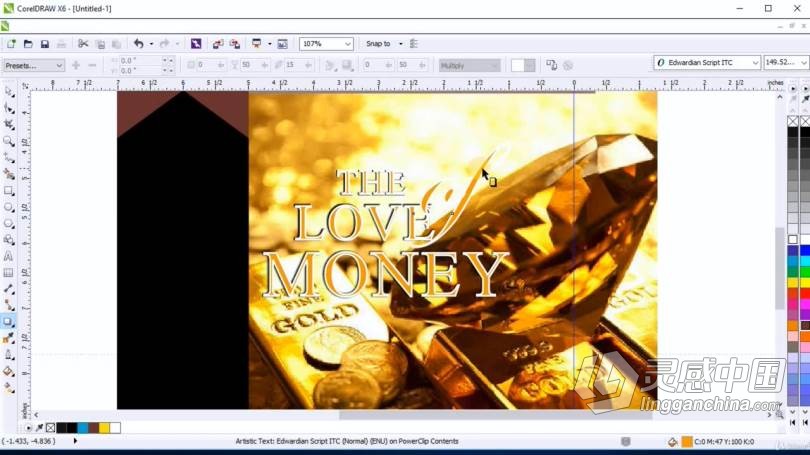The height and width of the screenshot is (455, 810).
Task: Select the Freehand tool
Action: pyautogui.click(x=9, y=158)
